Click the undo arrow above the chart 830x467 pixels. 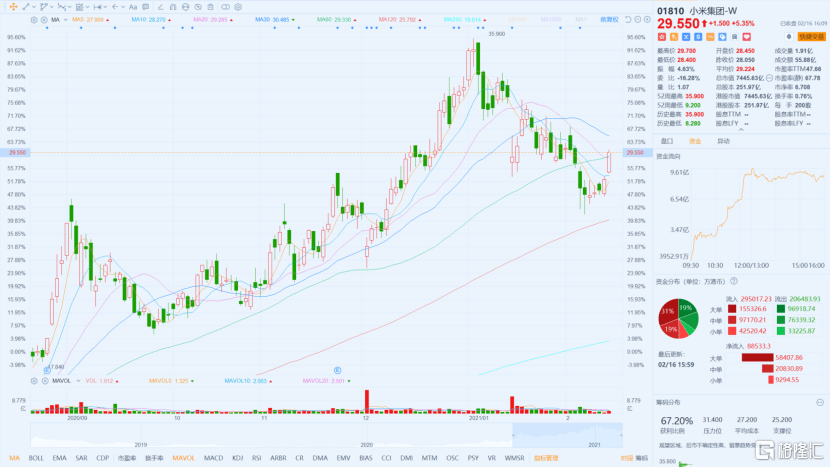(628, 20)
